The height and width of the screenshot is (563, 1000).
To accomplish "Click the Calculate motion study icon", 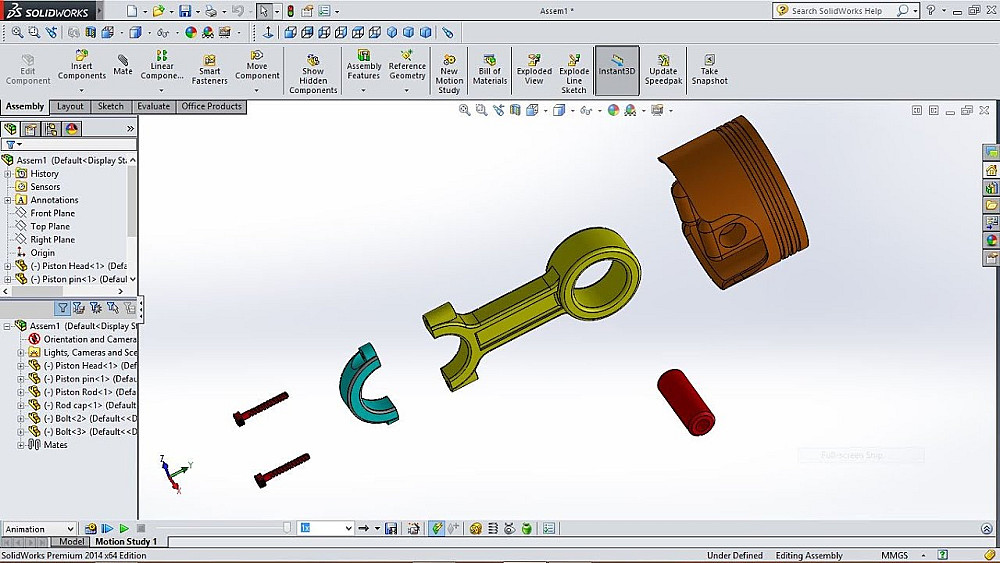I will coord(90,529).
